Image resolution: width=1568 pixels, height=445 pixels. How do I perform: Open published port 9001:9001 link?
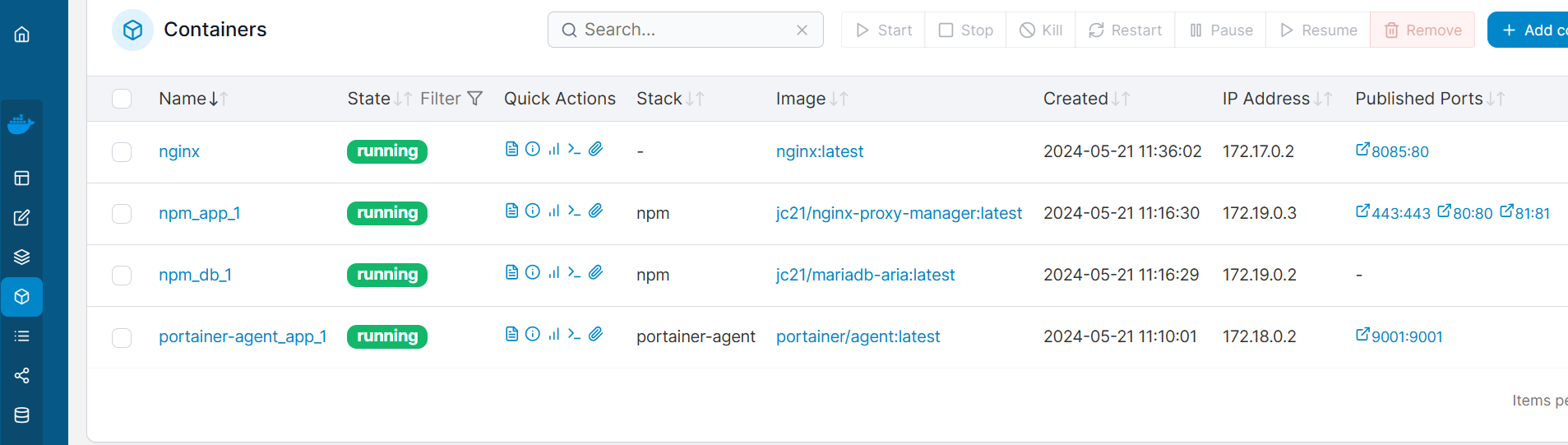click(1399, 336)
